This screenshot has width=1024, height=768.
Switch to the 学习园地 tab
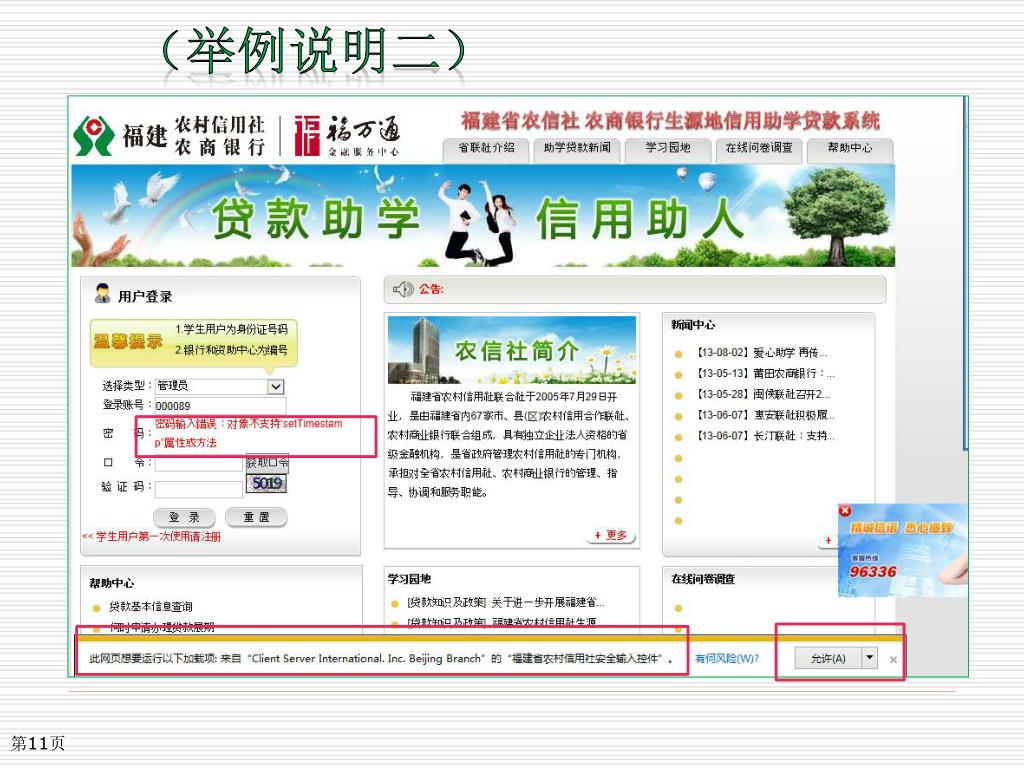pyautogui.click(x=667, y=148)
